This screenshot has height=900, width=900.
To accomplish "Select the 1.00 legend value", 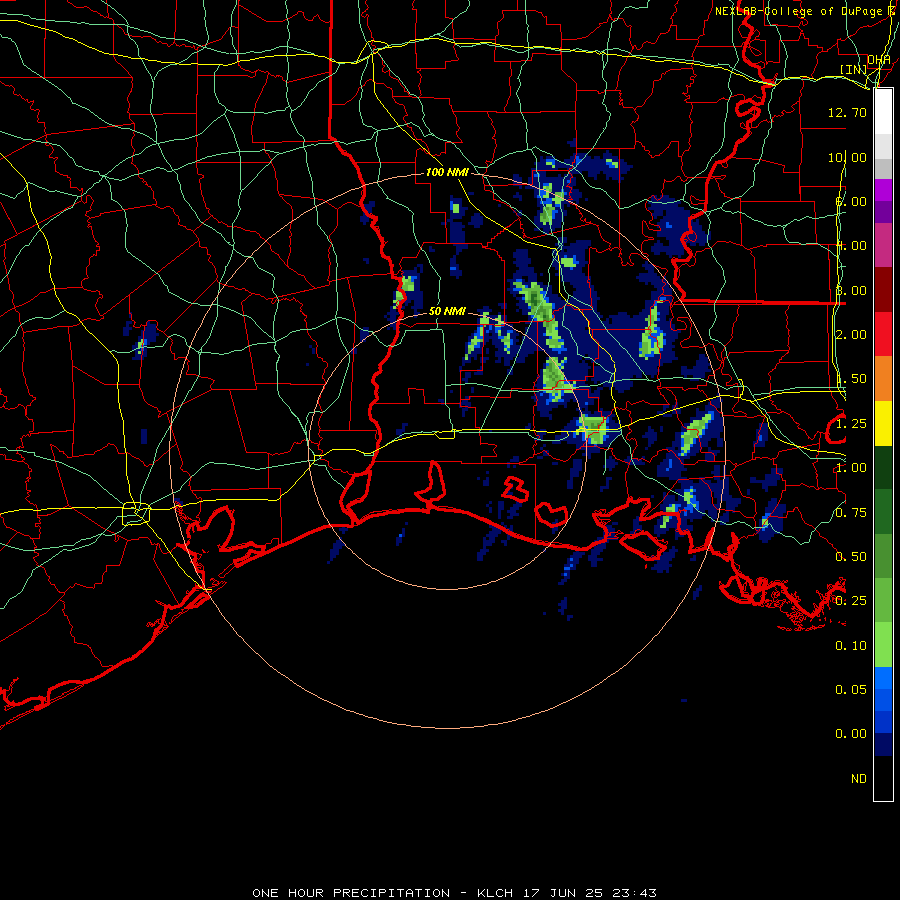I will pos(851,468).
